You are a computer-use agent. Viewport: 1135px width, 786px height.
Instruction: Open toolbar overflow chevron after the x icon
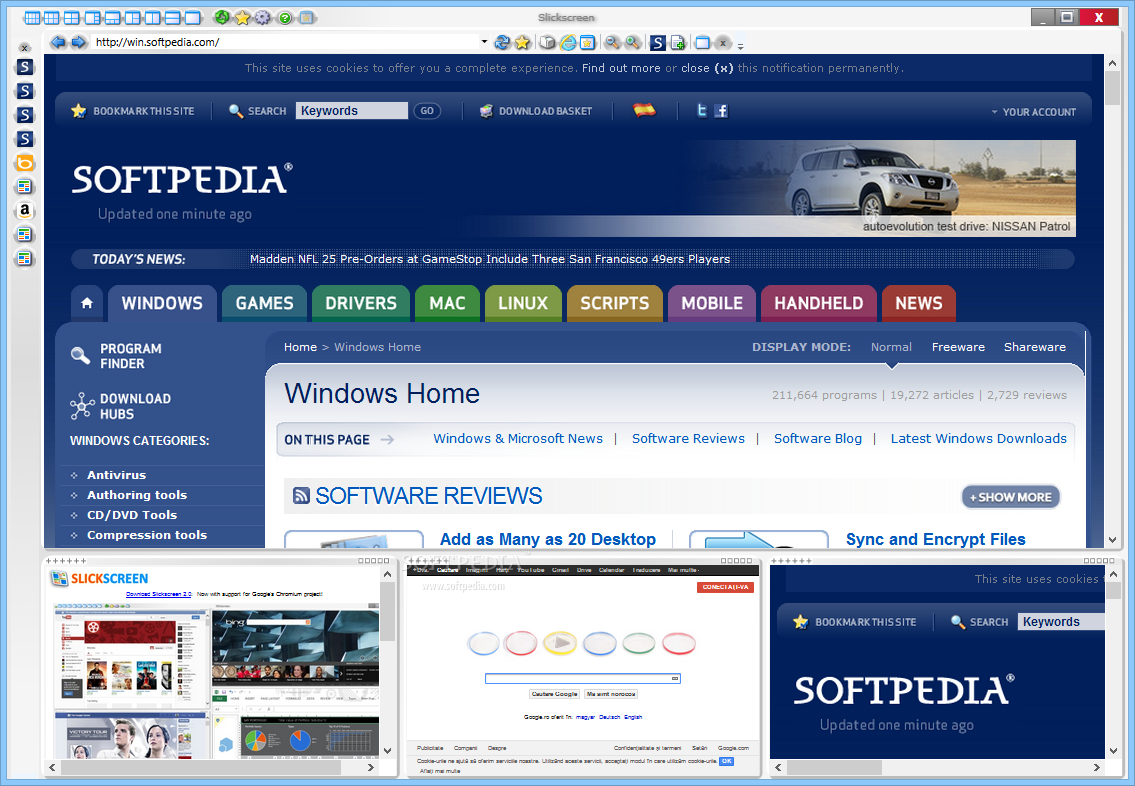click(x=740, y=46)
